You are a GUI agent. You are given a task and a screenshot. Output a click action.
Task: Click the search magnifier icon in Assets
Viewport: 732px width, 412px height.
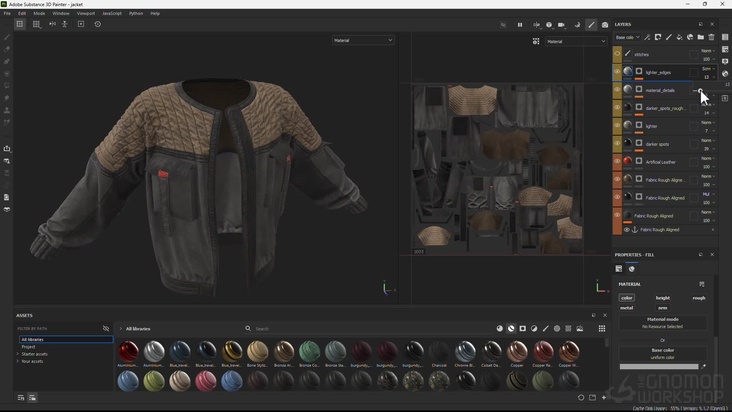[248, 328]
